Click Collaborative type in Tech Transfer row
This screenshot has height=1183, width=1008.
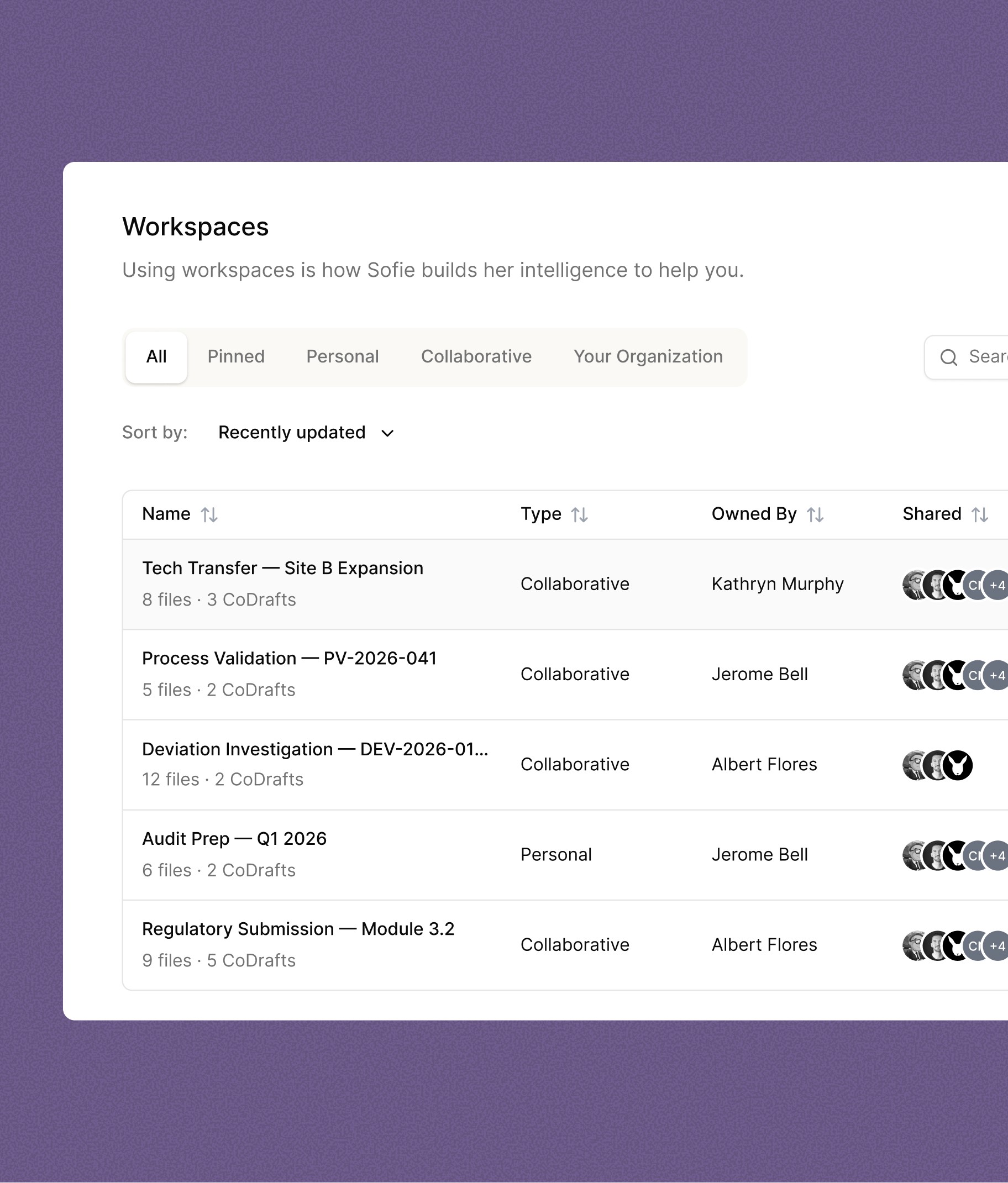575,584
